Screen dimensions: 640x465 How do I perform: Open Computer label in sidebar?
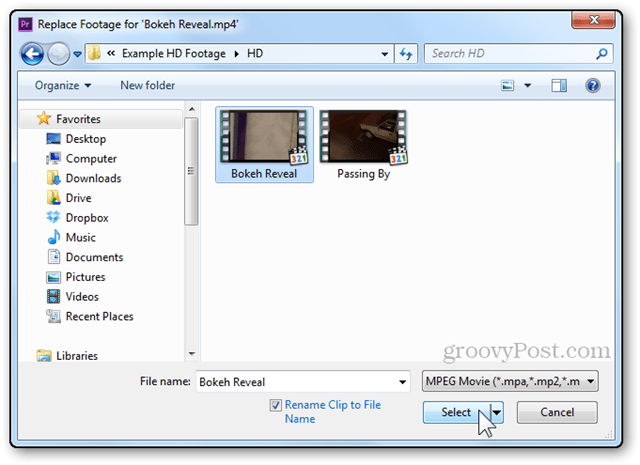coord(91,158)
